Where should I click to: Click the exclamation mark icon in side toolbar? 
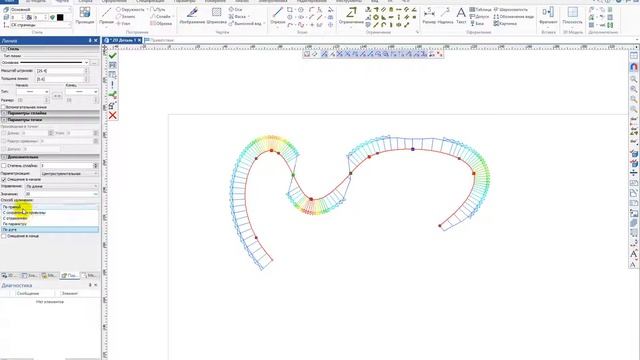113,85
